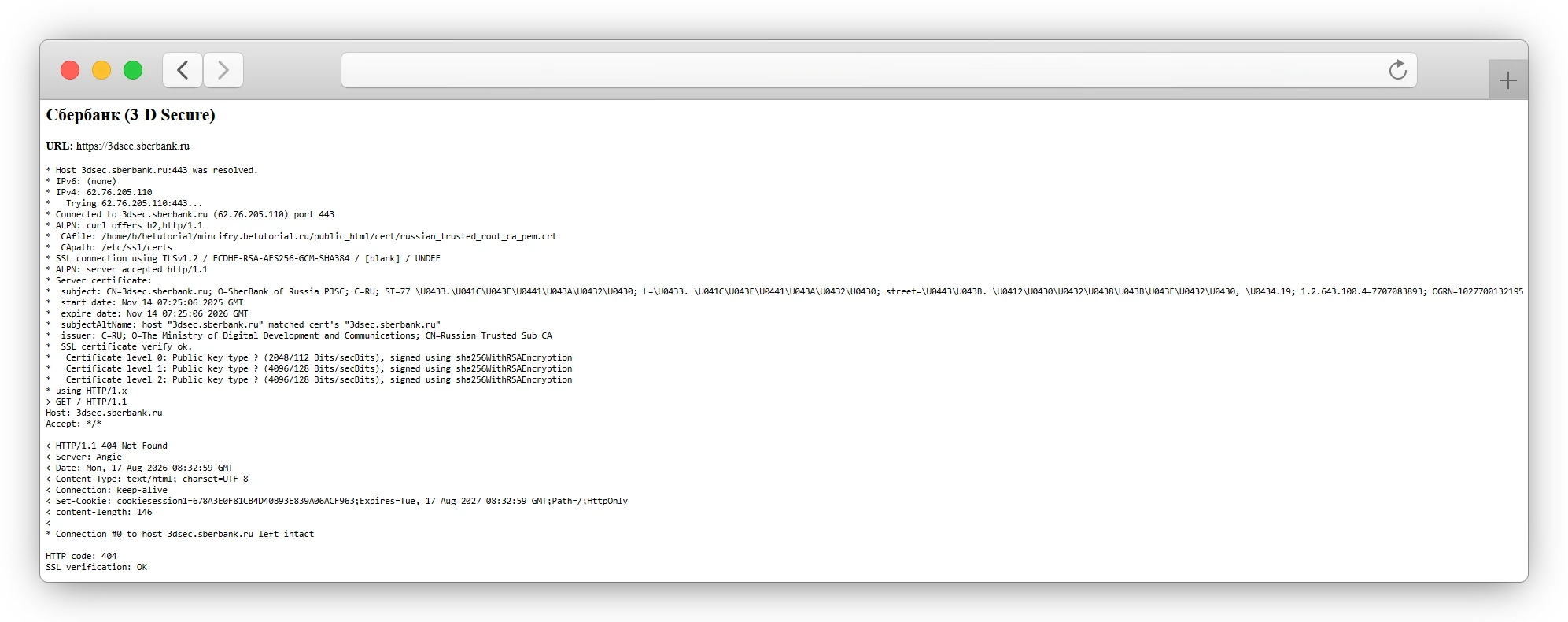Click the 'content-length: 146' header line
Screen dimensions: 1568x622
[99, 512]
